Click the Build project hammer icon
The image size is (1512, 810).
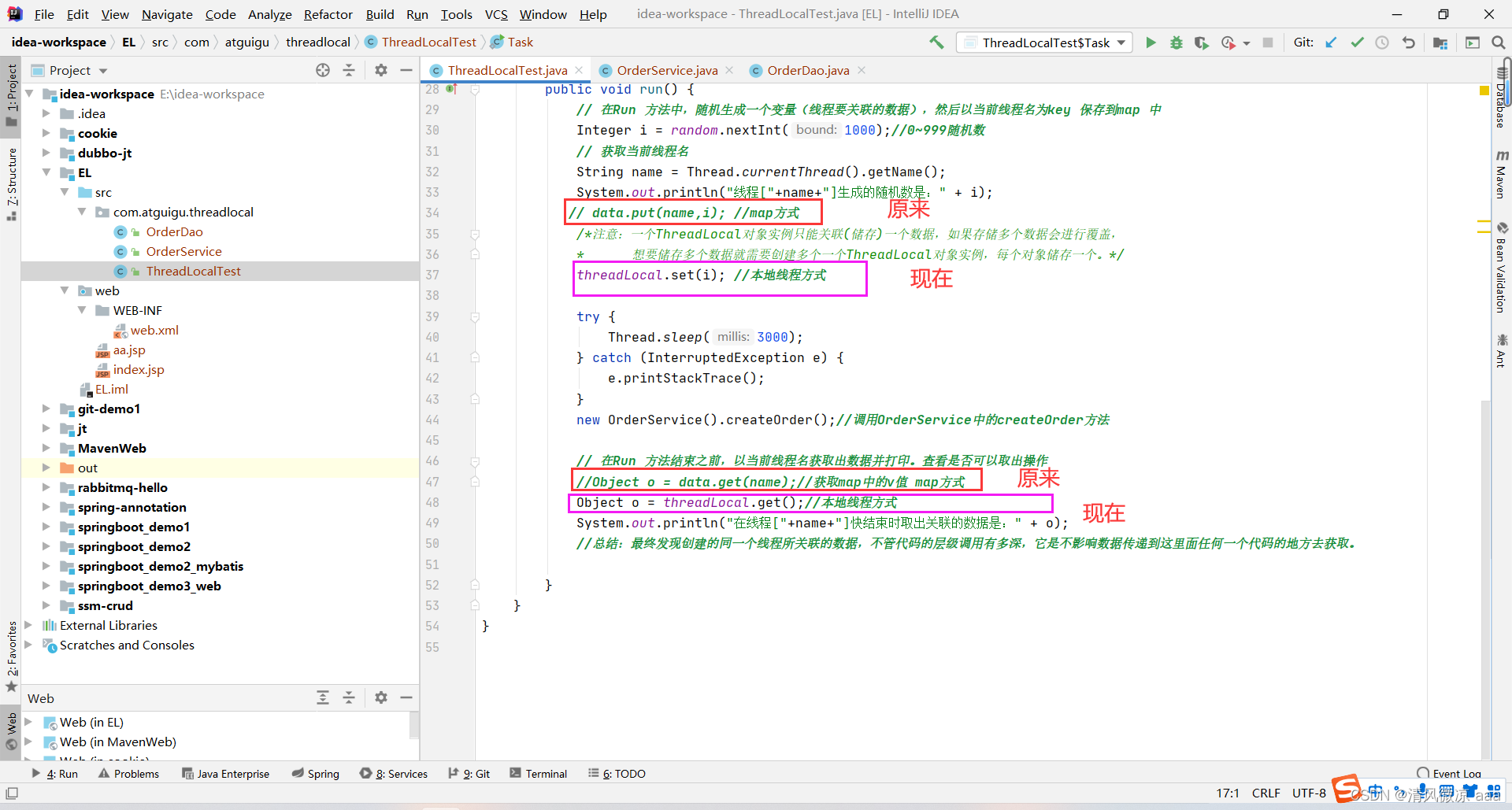point(936,43)
